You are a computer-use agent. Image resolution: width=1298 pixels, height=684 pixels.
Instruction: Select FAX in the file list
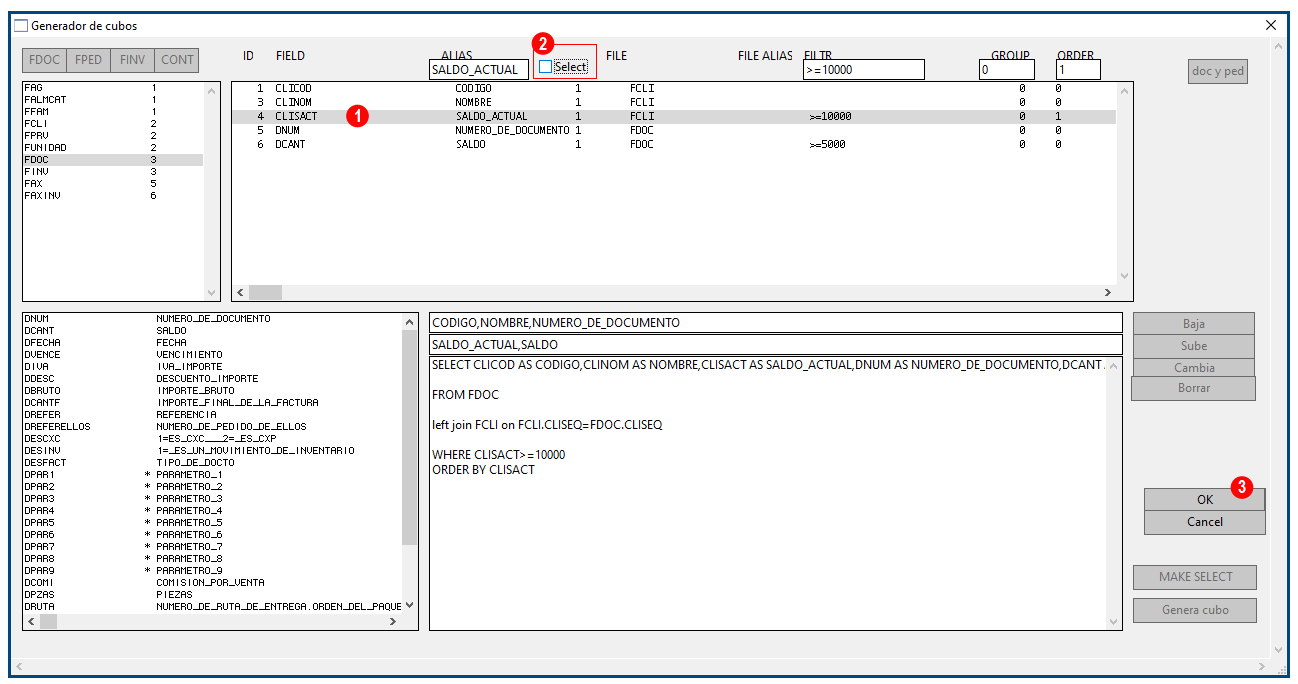tap(112, 184)
